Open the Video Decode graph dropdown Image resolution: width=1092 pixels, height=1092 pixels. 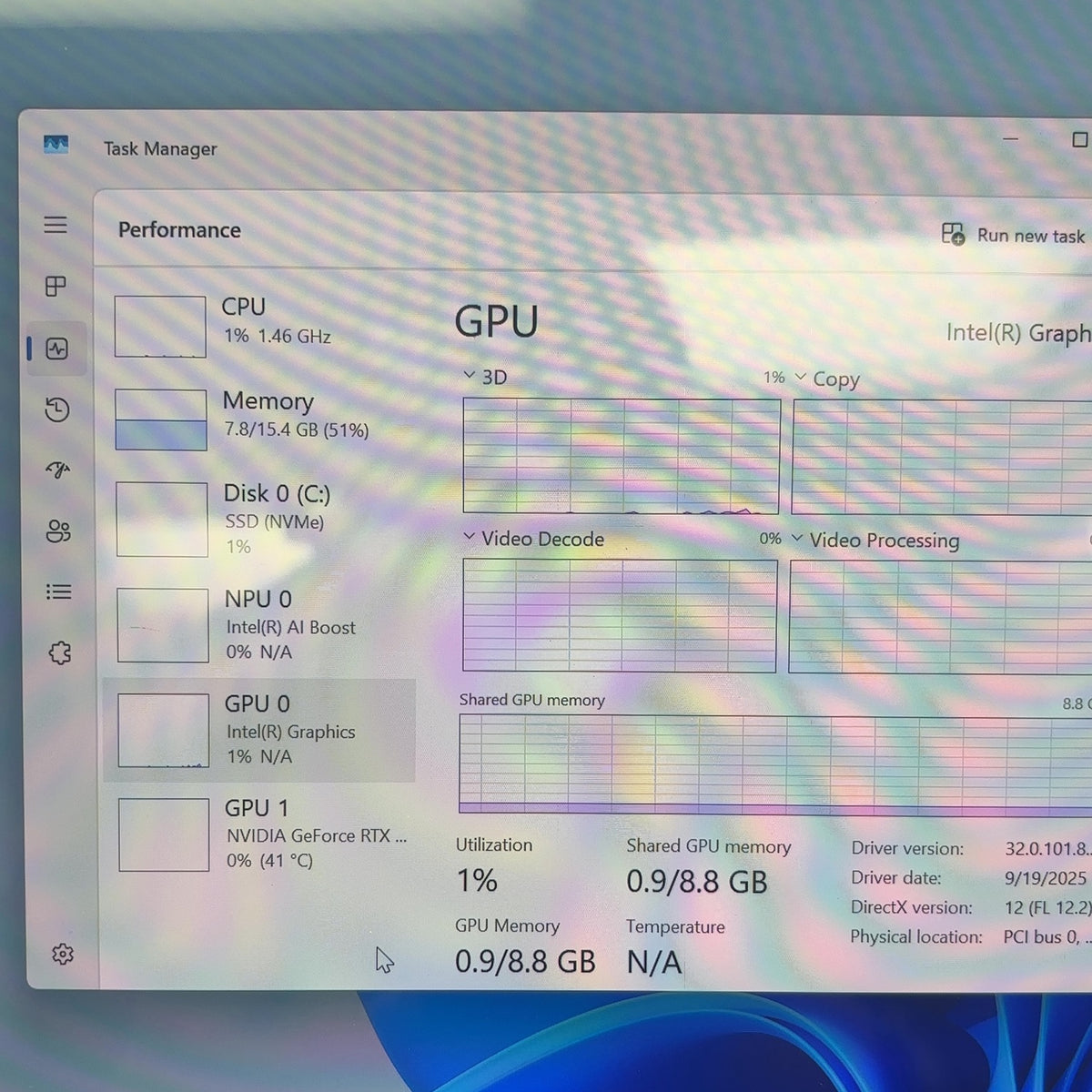tap(533, 539)
